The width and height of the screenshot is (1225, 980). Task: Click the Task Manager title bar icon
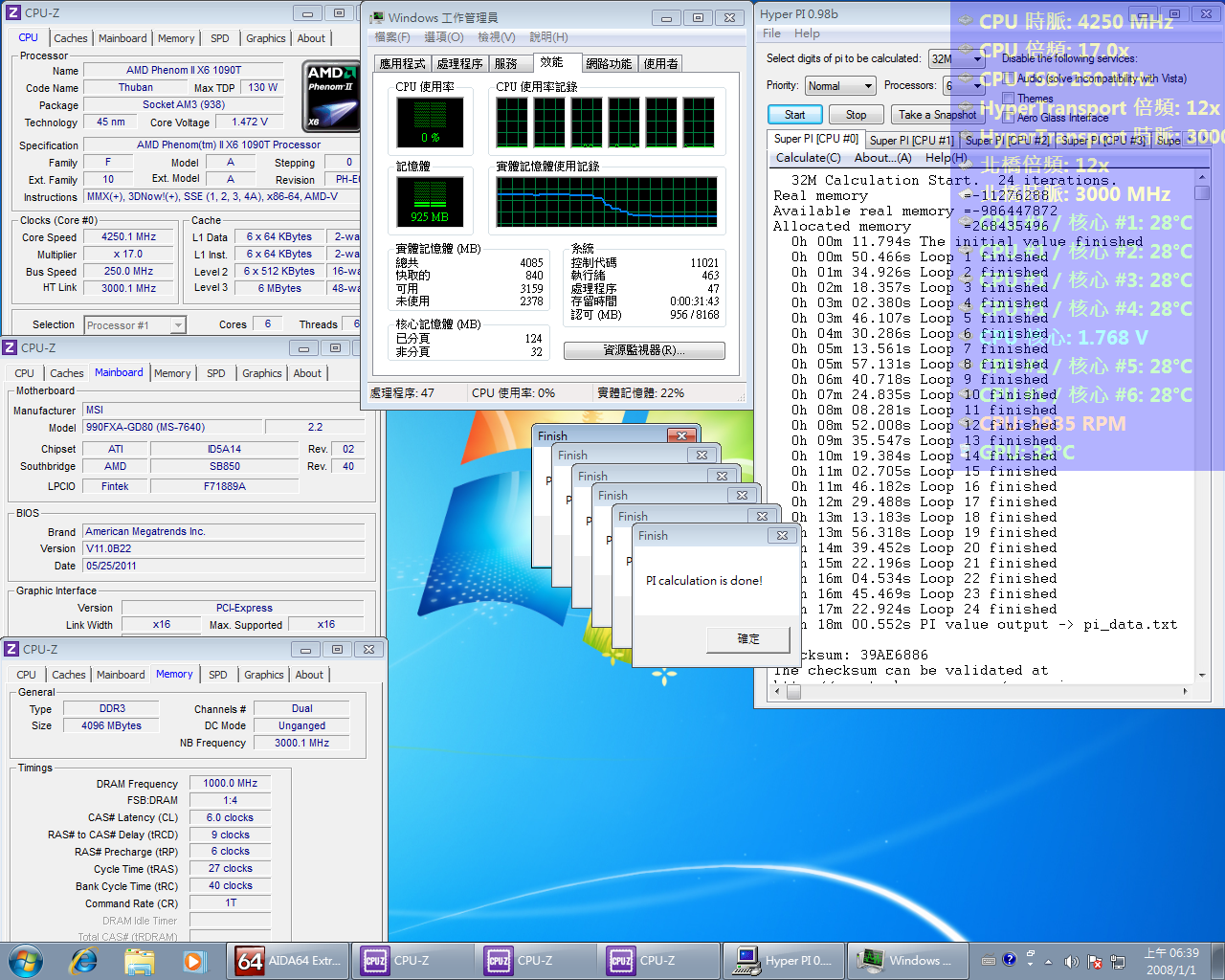point(377,17)
